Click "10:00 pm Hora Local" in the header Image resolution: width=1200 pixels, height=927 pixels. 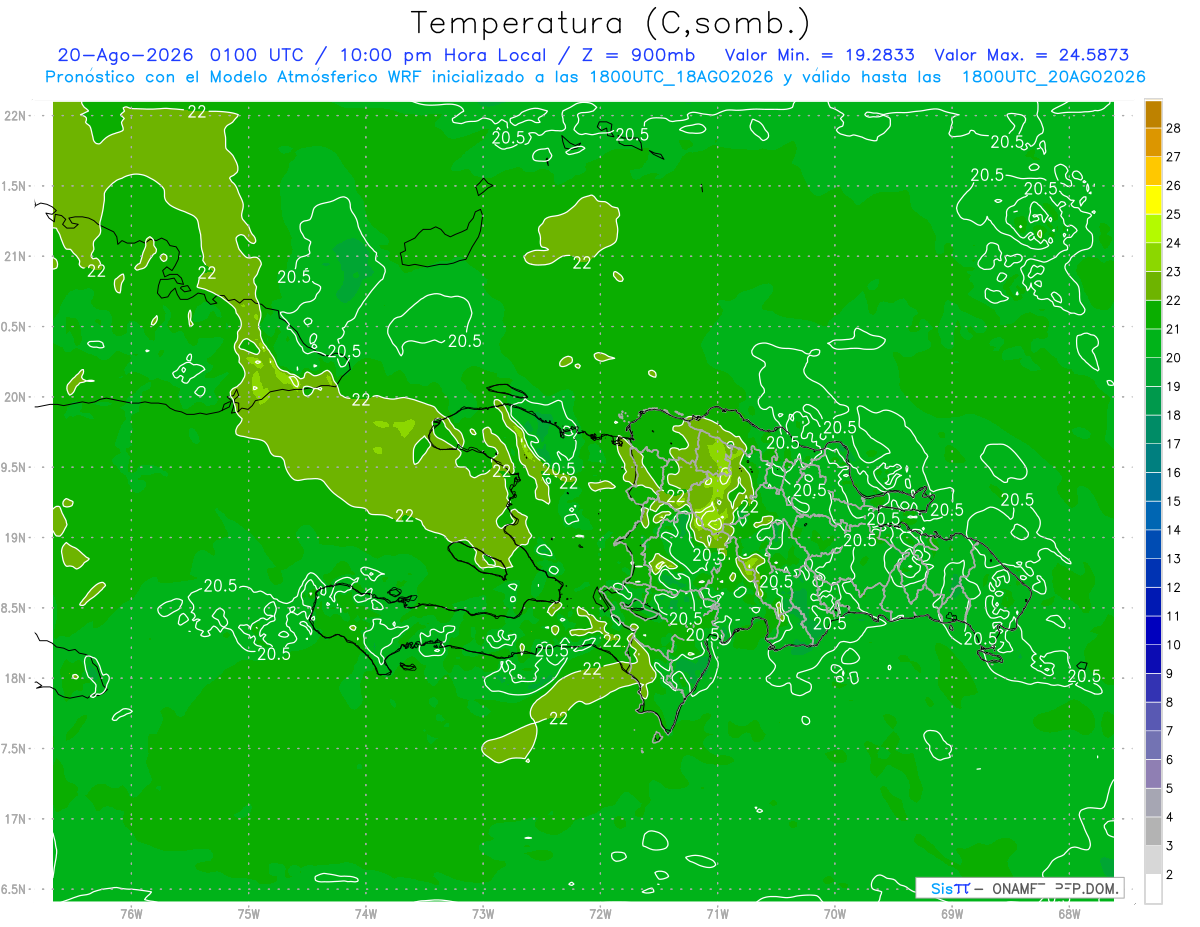pyautogui.click(x=443, y=55)
